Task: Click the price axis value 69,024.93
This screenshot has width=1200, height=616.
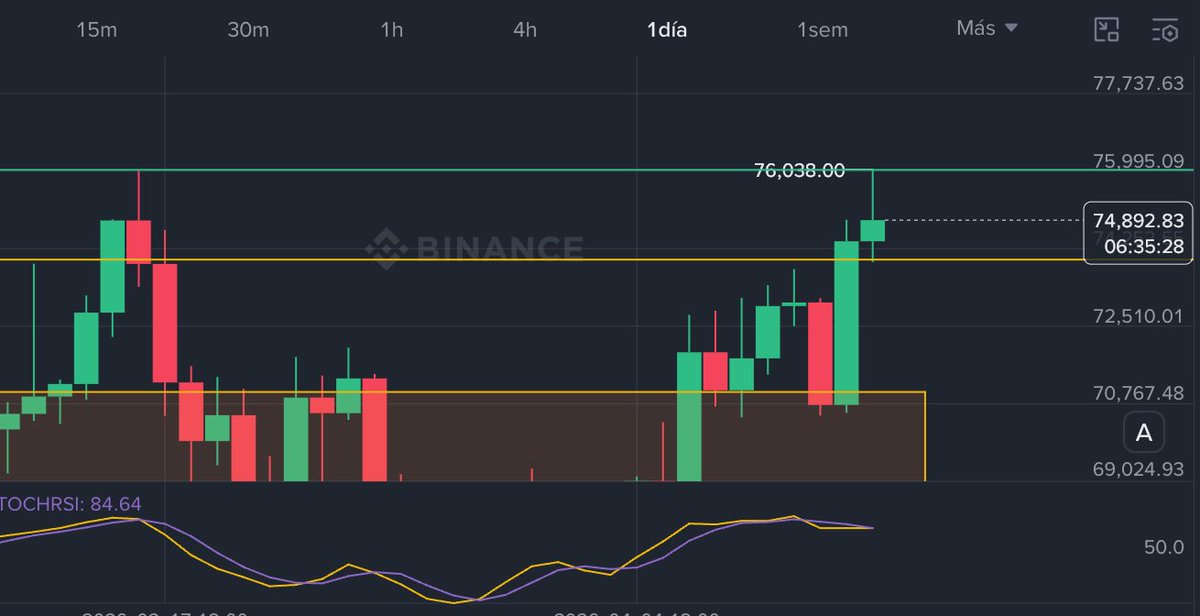Action: [x=1138, y=469]
